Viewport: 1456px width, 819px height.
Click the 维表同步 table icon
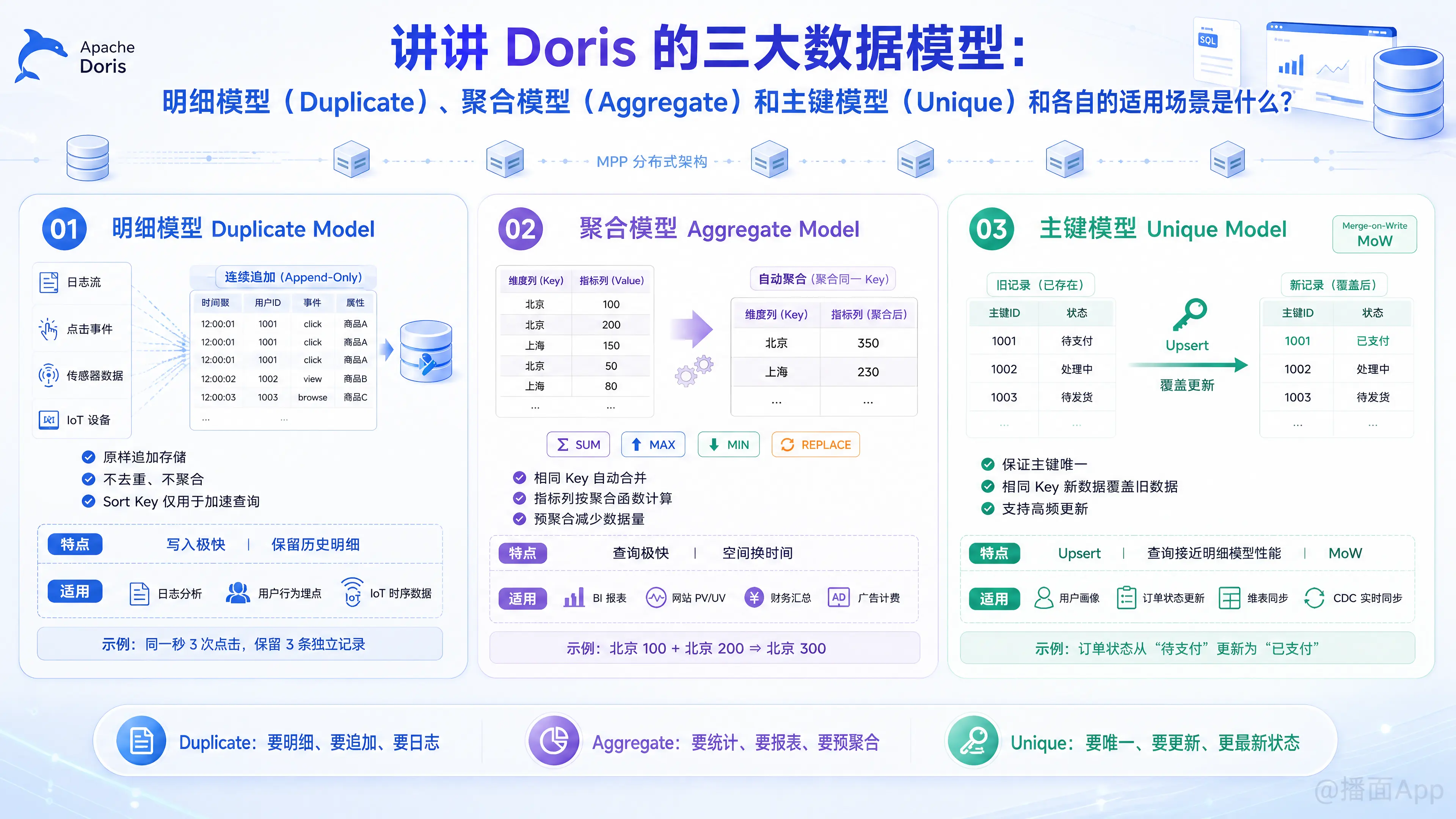(1229, 598)
